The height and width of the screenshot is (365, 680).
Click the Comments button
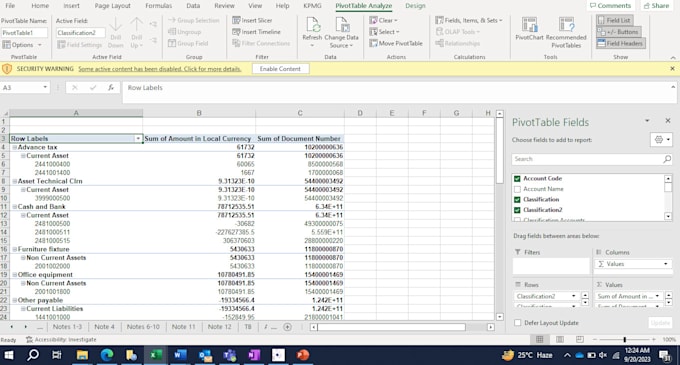611,6
